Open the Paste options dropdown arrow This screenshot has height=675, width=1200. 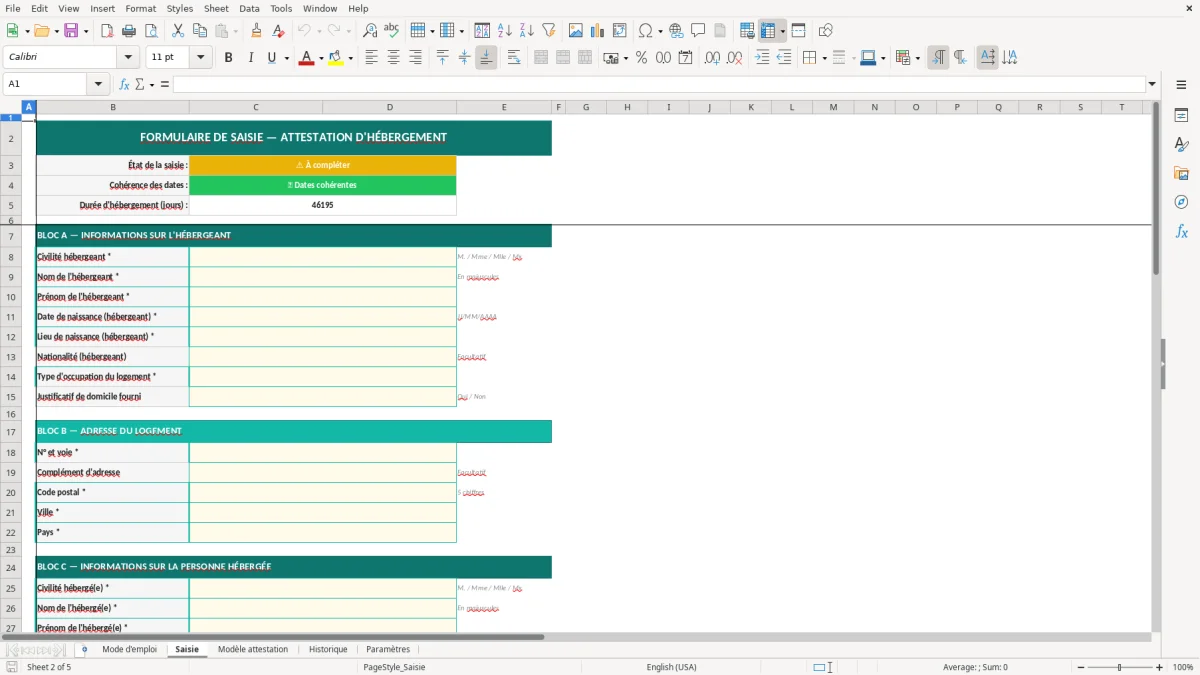[x=235, y=31]
